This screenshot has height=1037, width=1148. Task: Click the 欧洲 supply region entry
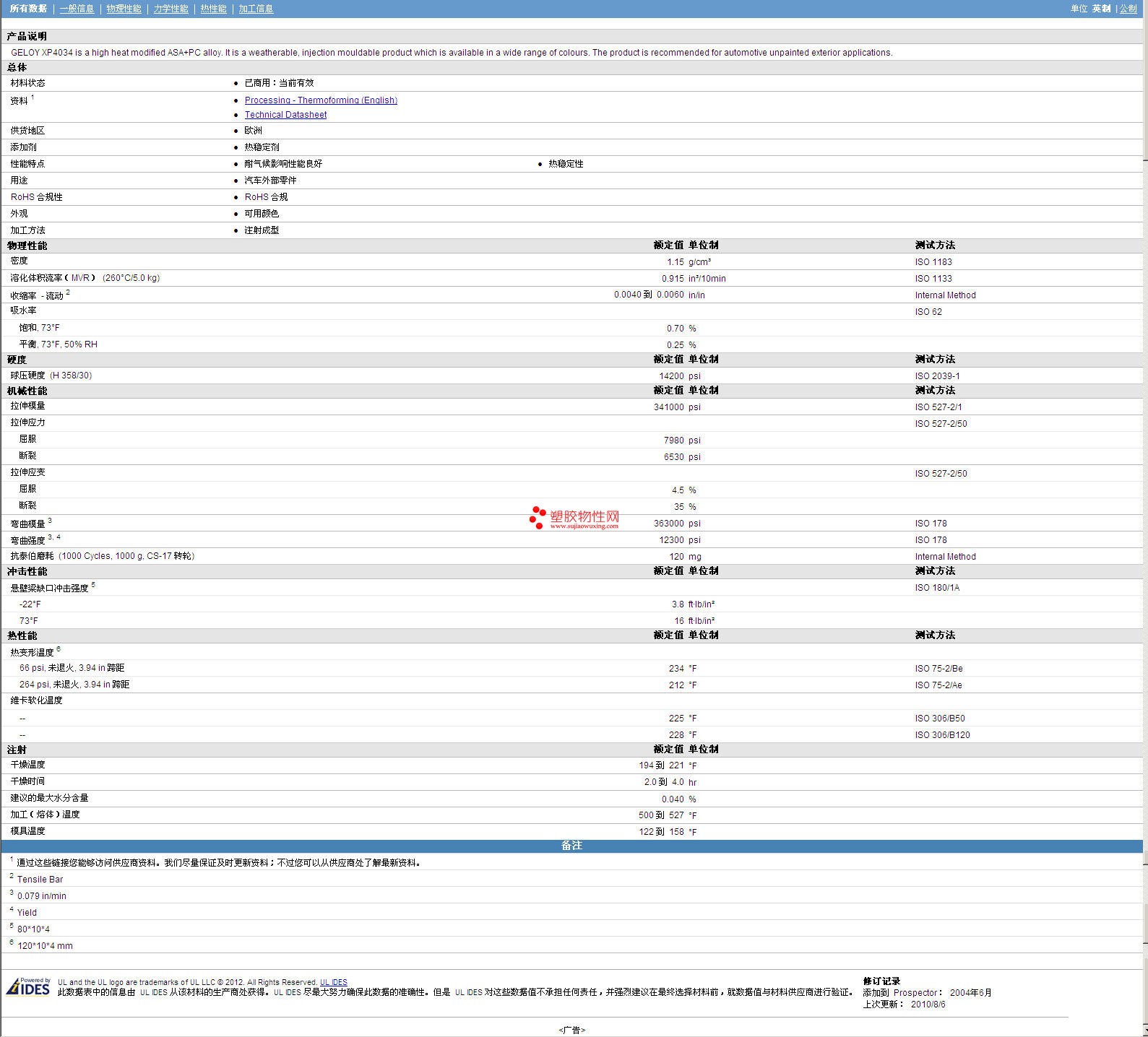pos(253,131)
